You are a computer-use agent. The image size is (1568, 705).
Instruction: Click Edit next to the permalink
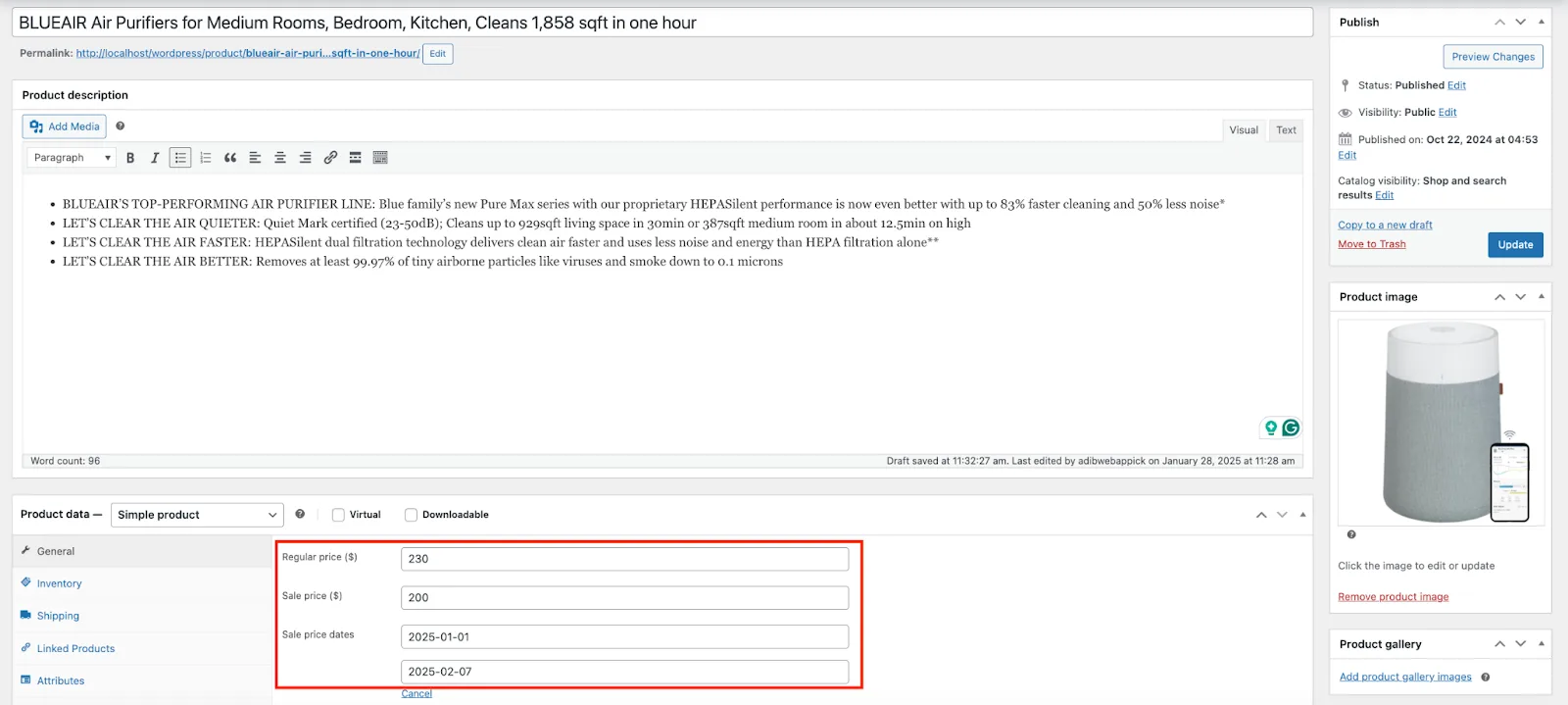[x=437, y=54]
